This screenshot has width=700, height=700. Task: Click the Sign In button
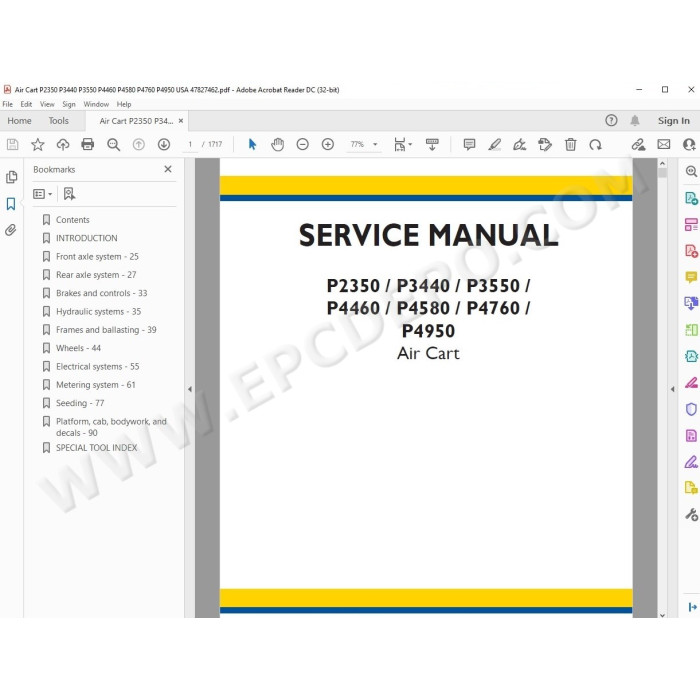pyautogui.click(x=673, y=121)
